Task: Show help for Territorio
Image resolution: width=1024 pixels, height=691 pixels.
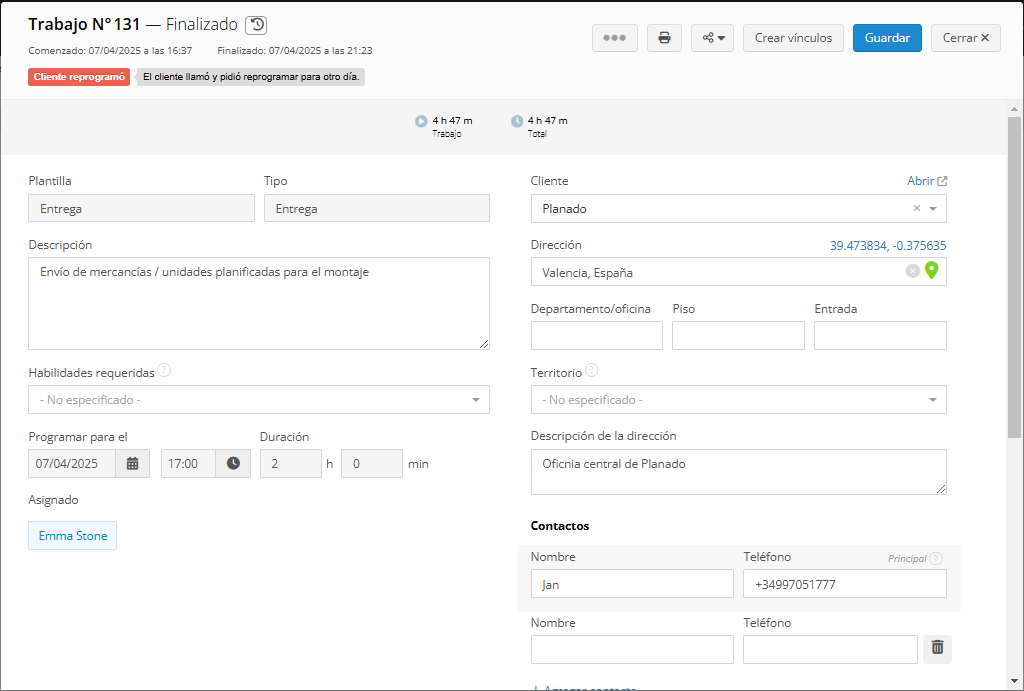Action: (x=591, y=370)
